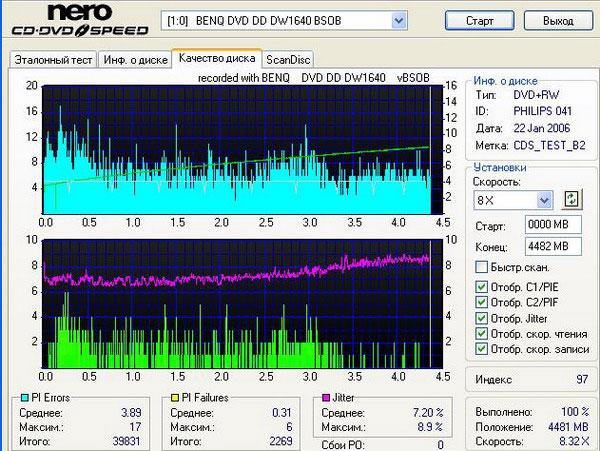The image size is (600, 451).
Task: Click the PI Errors maximum 17
Action: point(135,427)
